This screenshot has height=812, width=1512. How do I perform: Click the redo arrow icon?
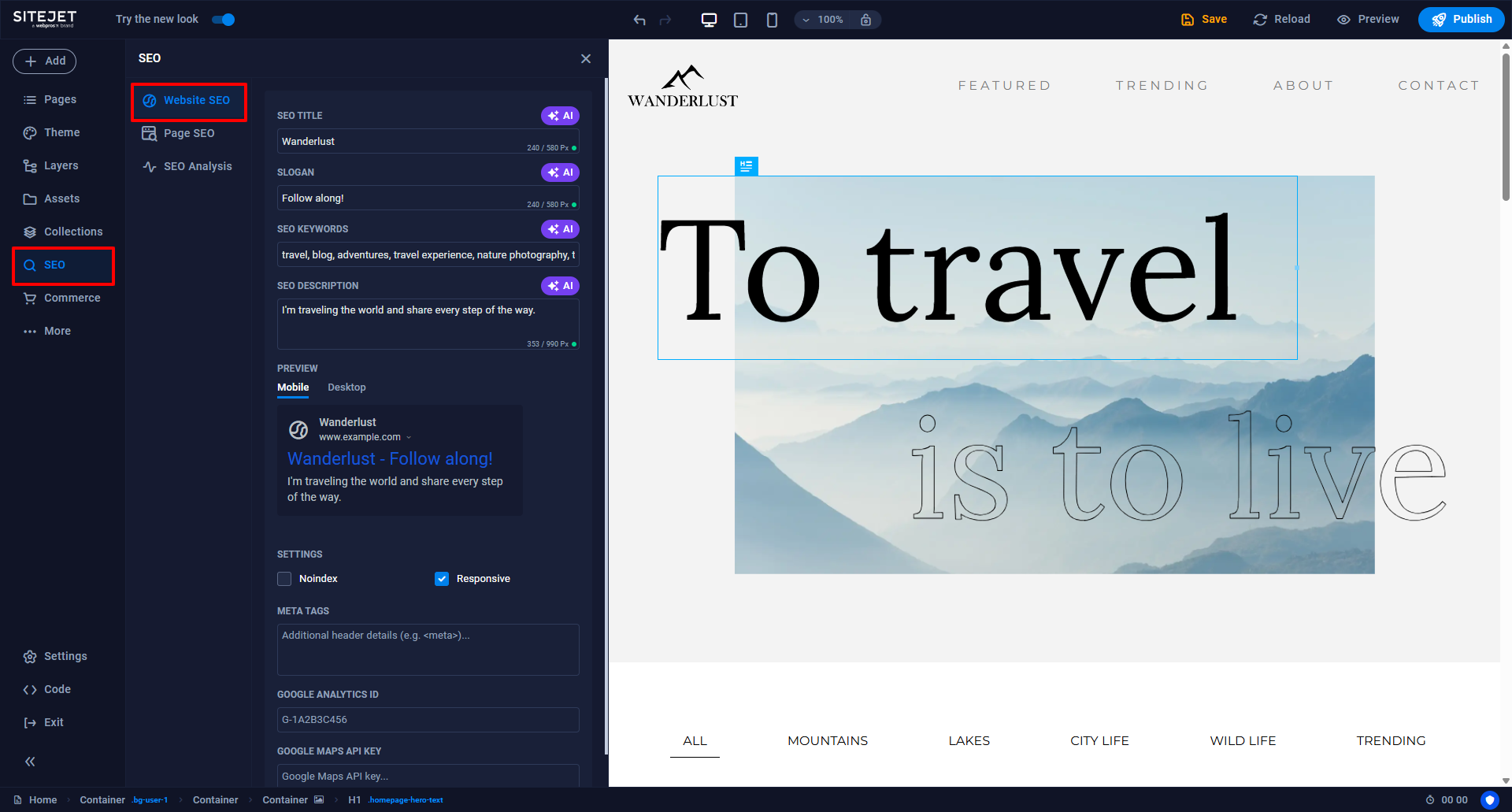point(665,20)
